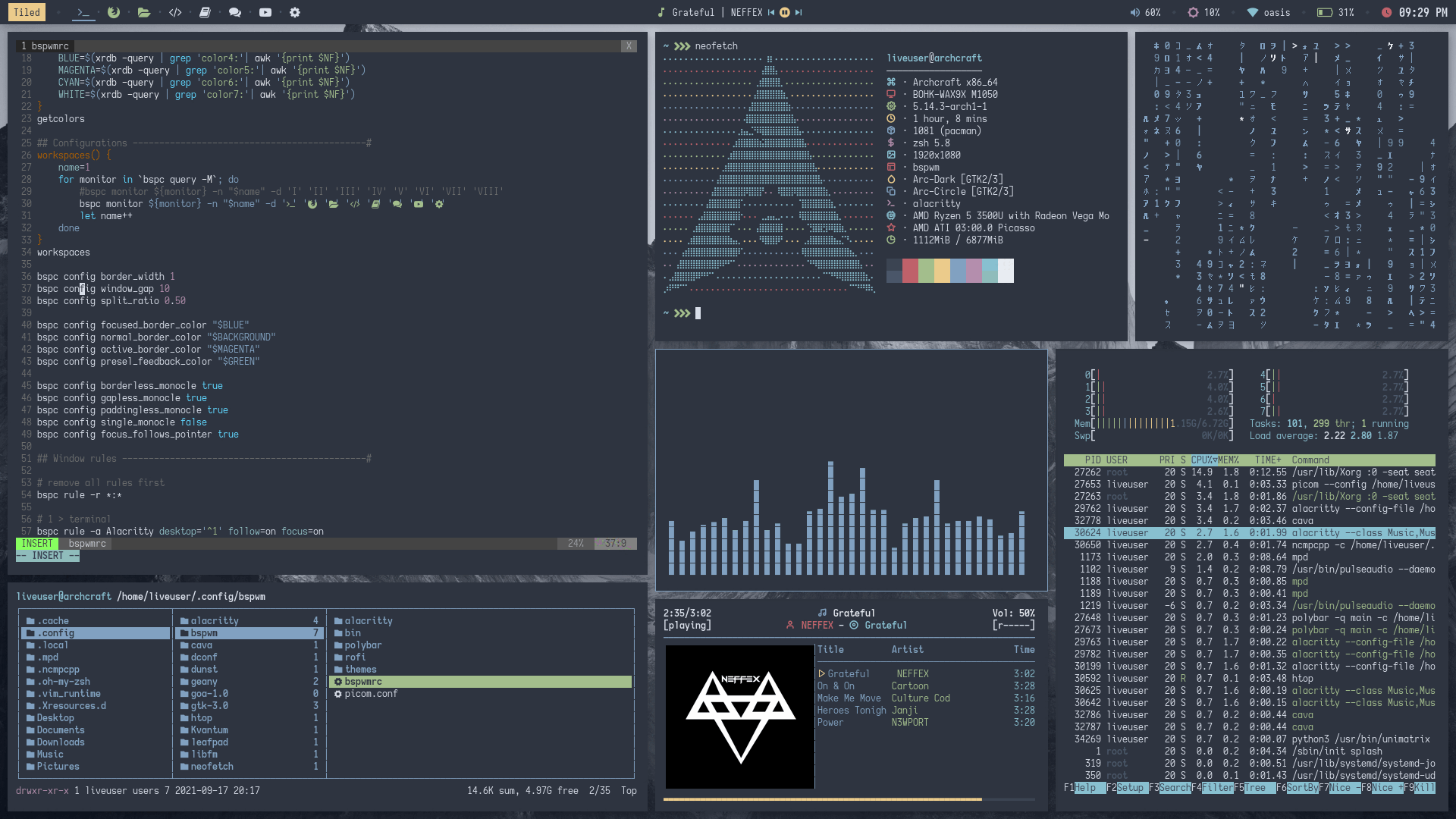Click the volume 60% indicator
Image resolution: width=1456 pixels, height=819 pixels.
pyautogui.click(x=1146, y=12)
